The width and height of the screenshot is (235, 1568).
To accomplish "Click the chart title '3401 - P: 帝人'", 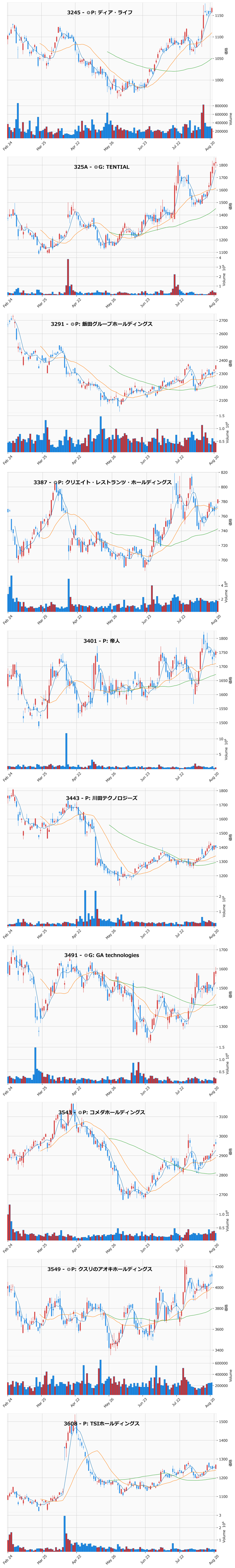I will coord(102,640).
